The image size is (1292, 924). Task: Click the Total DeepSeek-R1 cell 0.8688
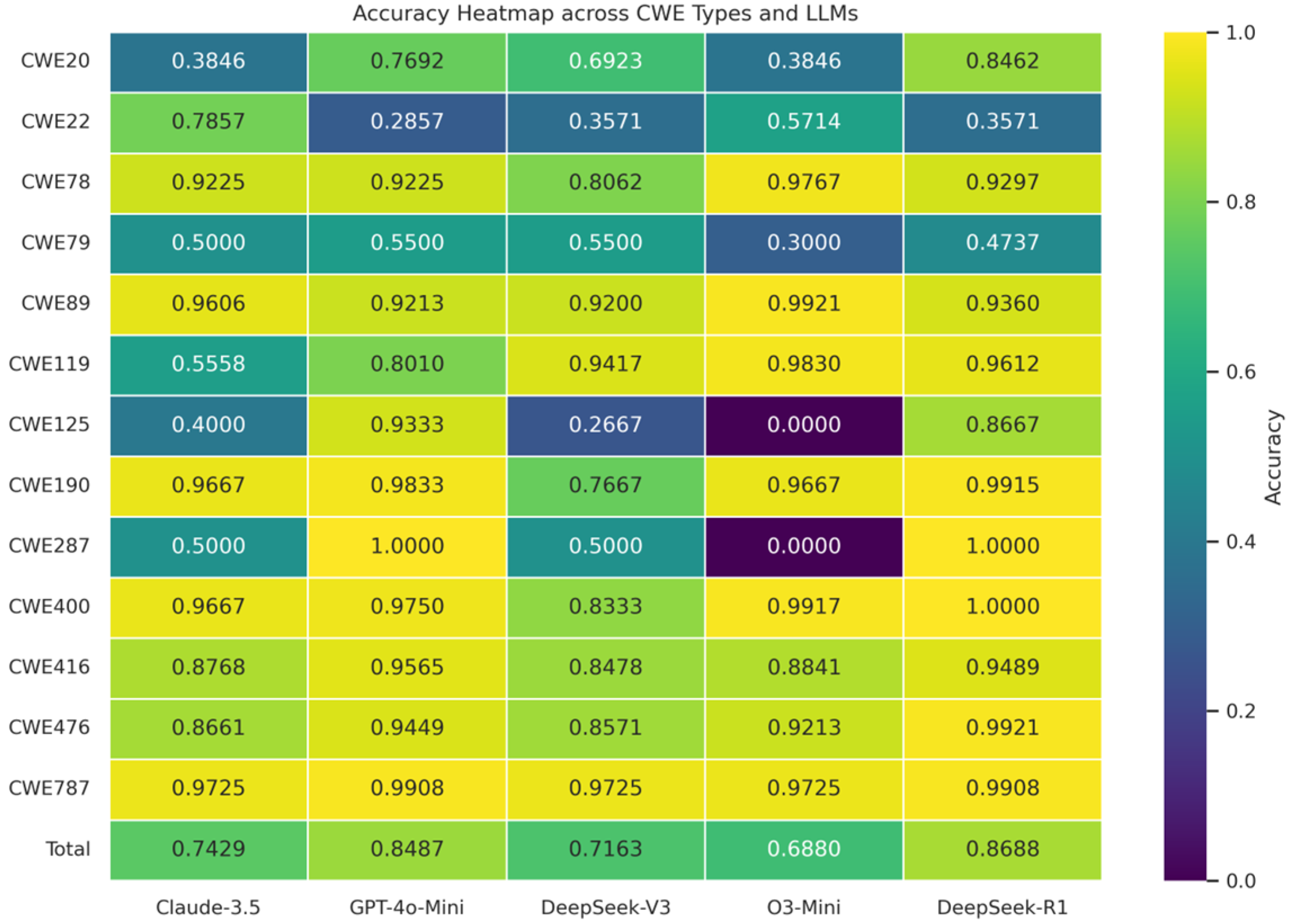tap(1002, 850)
